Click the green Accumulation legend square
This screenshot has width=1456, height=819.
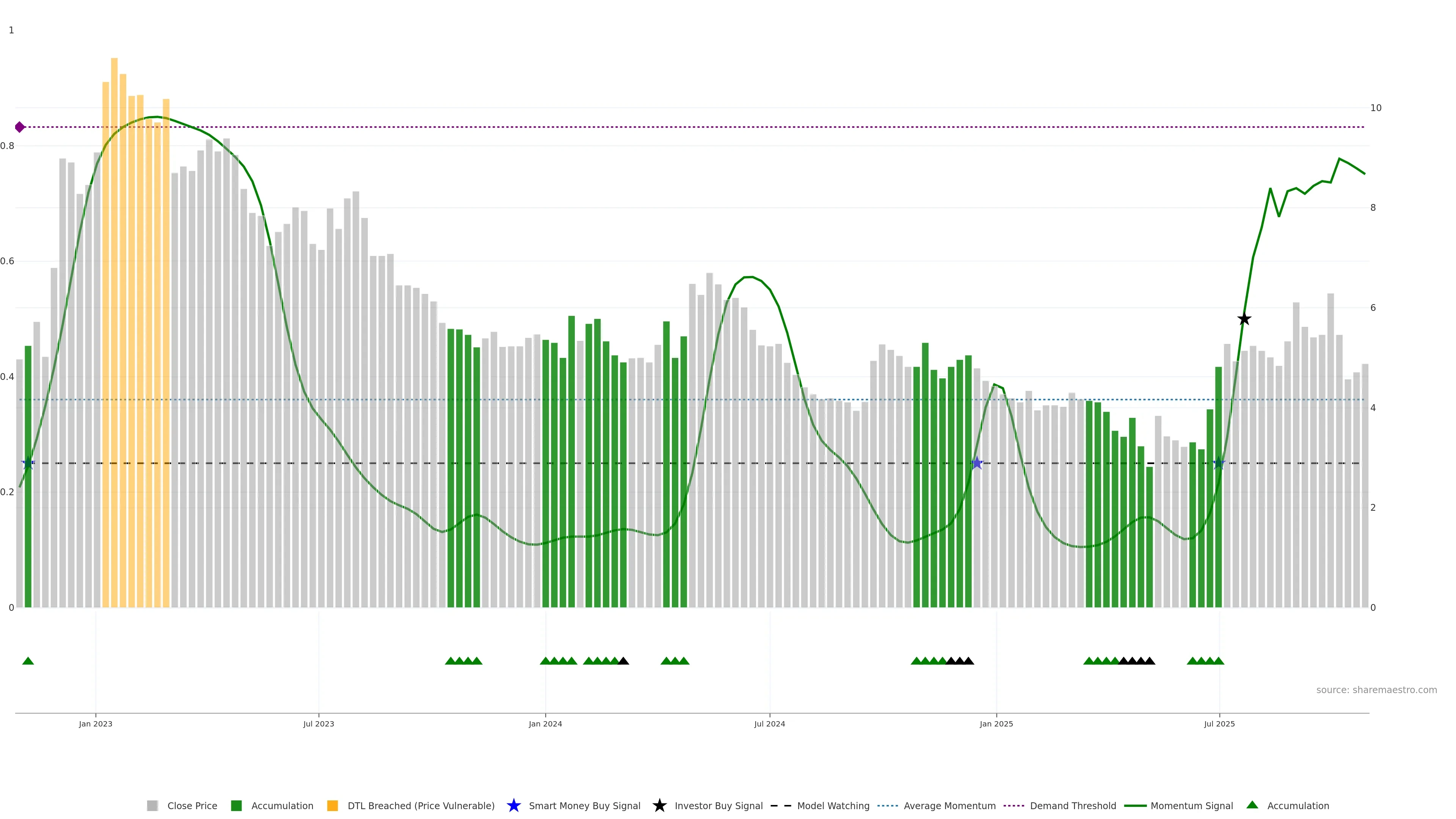pos(236,805)
